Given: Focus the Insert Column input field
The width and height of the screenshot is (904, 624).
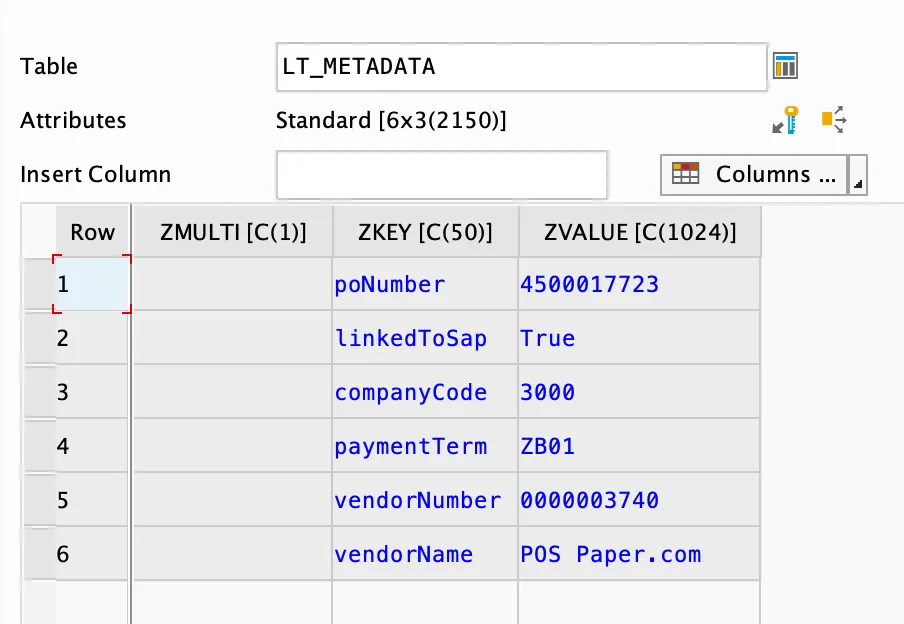Looking at the screenshot, I should [x=442, y=175].
